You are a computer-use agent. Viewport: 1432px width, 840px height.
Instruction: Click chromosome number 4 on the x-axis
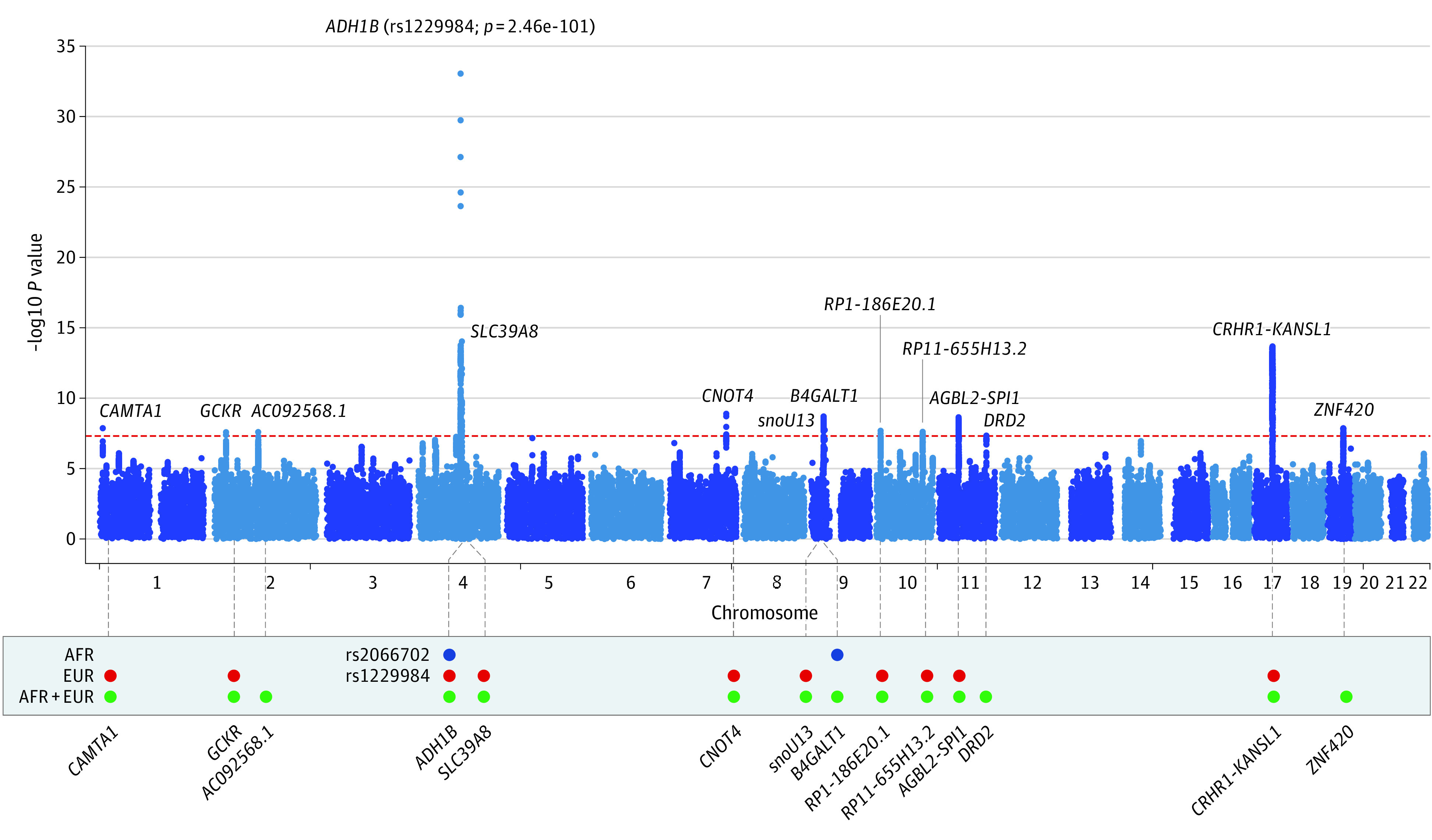463,582
